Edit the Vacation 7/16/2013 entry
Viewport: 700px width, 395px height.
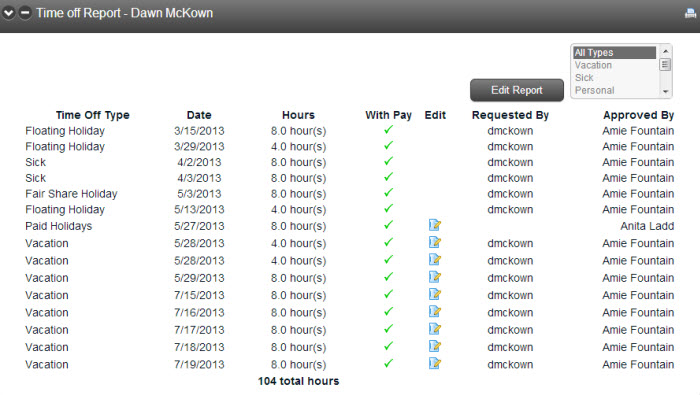435,312
